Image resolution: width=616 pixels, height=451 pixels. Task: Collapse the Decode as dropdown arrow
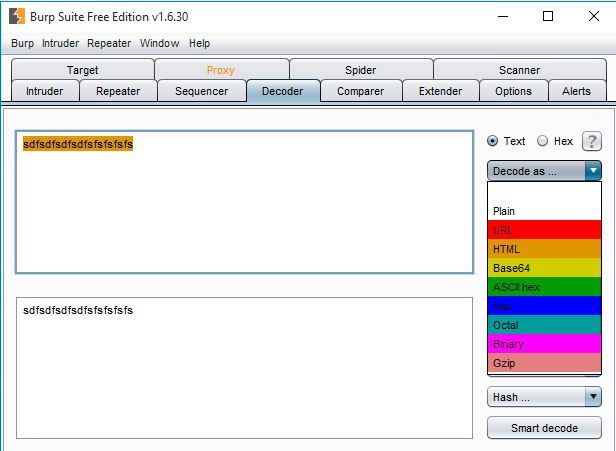pyautogui.click(x=593, y=171)
